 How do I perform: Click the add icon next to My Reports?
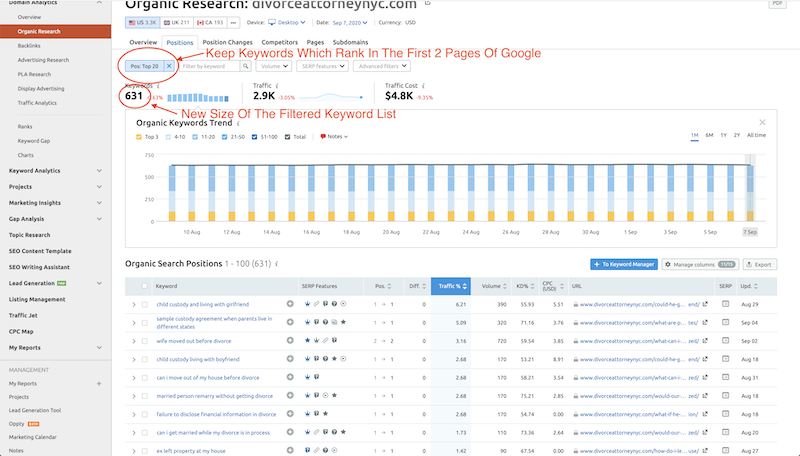99,384
